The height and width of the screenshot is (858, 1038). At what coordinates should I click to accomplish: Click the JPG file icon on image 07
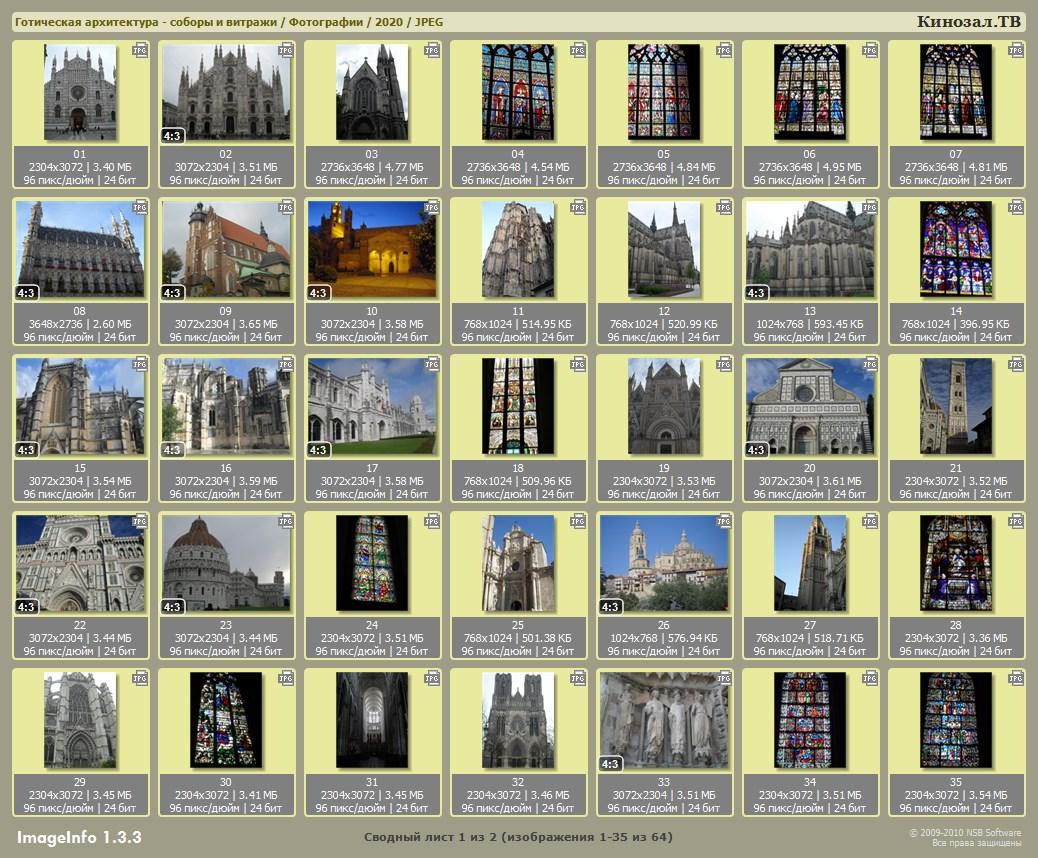[1017, 50]
